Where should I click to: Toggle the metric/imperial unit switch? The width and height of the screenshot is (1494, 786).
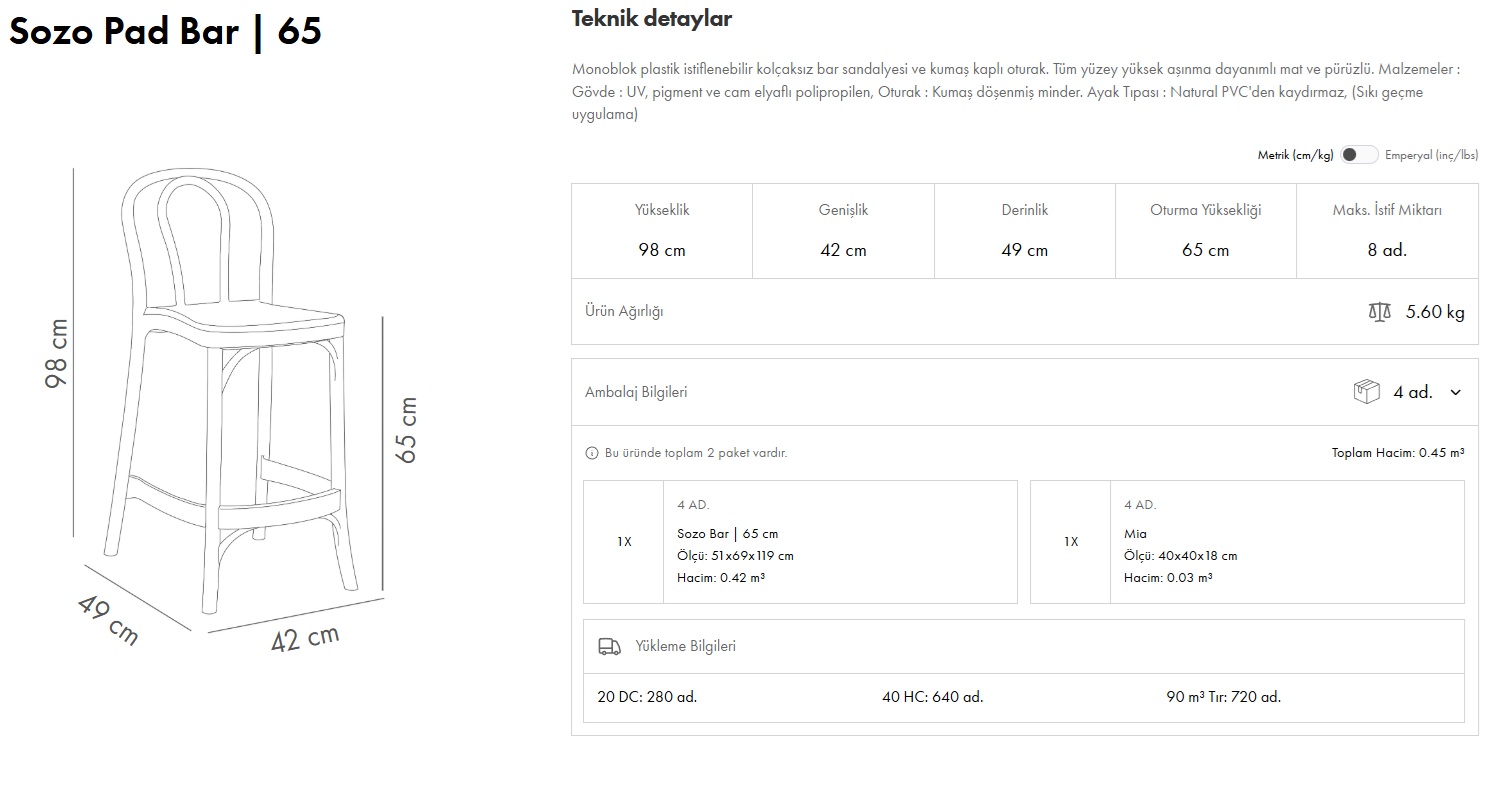1359,155
